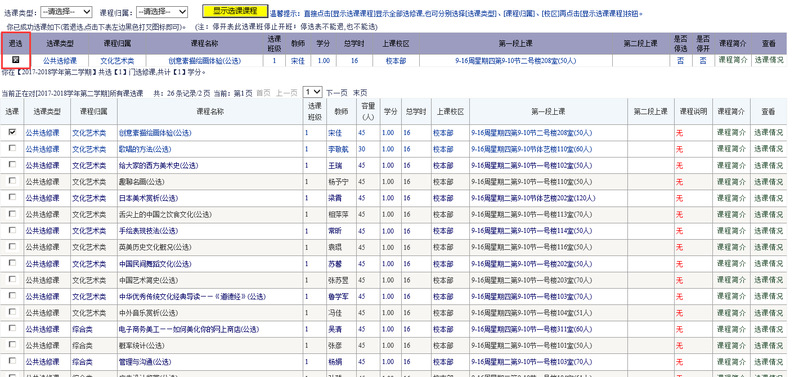Go to 下一页 next page link
This screenshot has width=797, height=377.
coord(337,93)
